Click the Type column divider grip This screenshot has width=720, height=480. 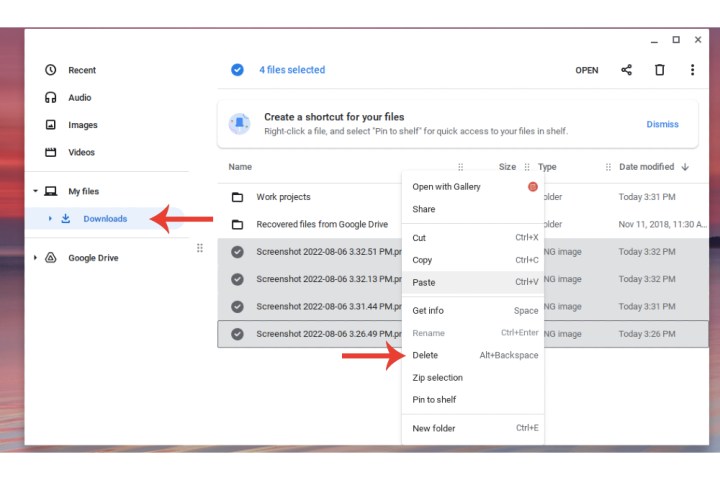pyautogui.click(x=608, y=167)
